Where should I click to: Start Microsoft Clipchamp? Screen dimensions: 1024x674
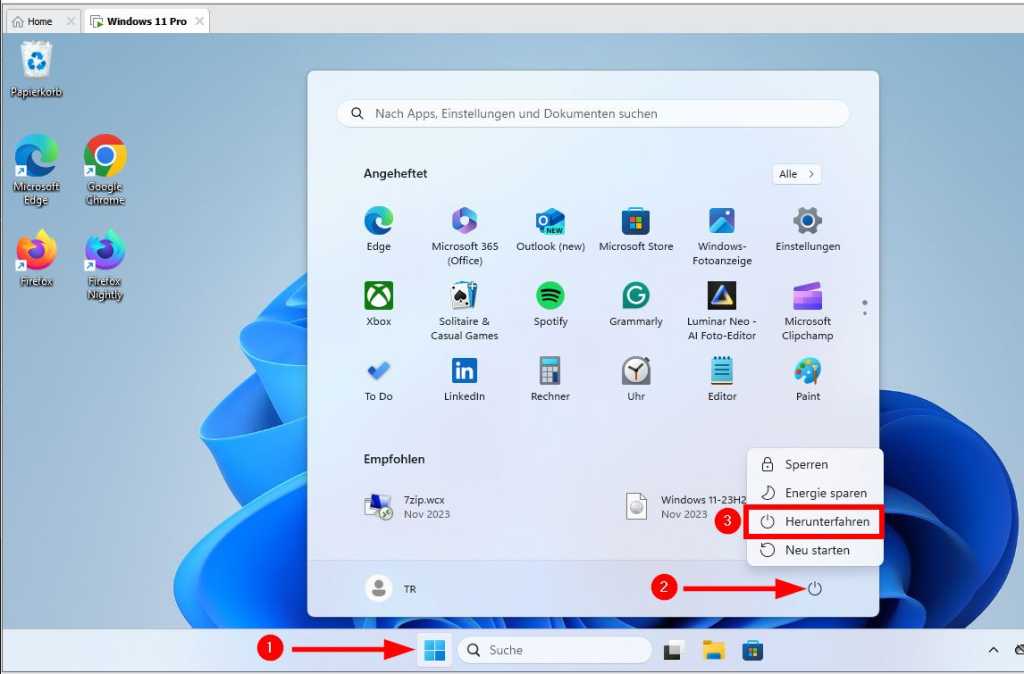pyautogui.click(x=807, y=302)
